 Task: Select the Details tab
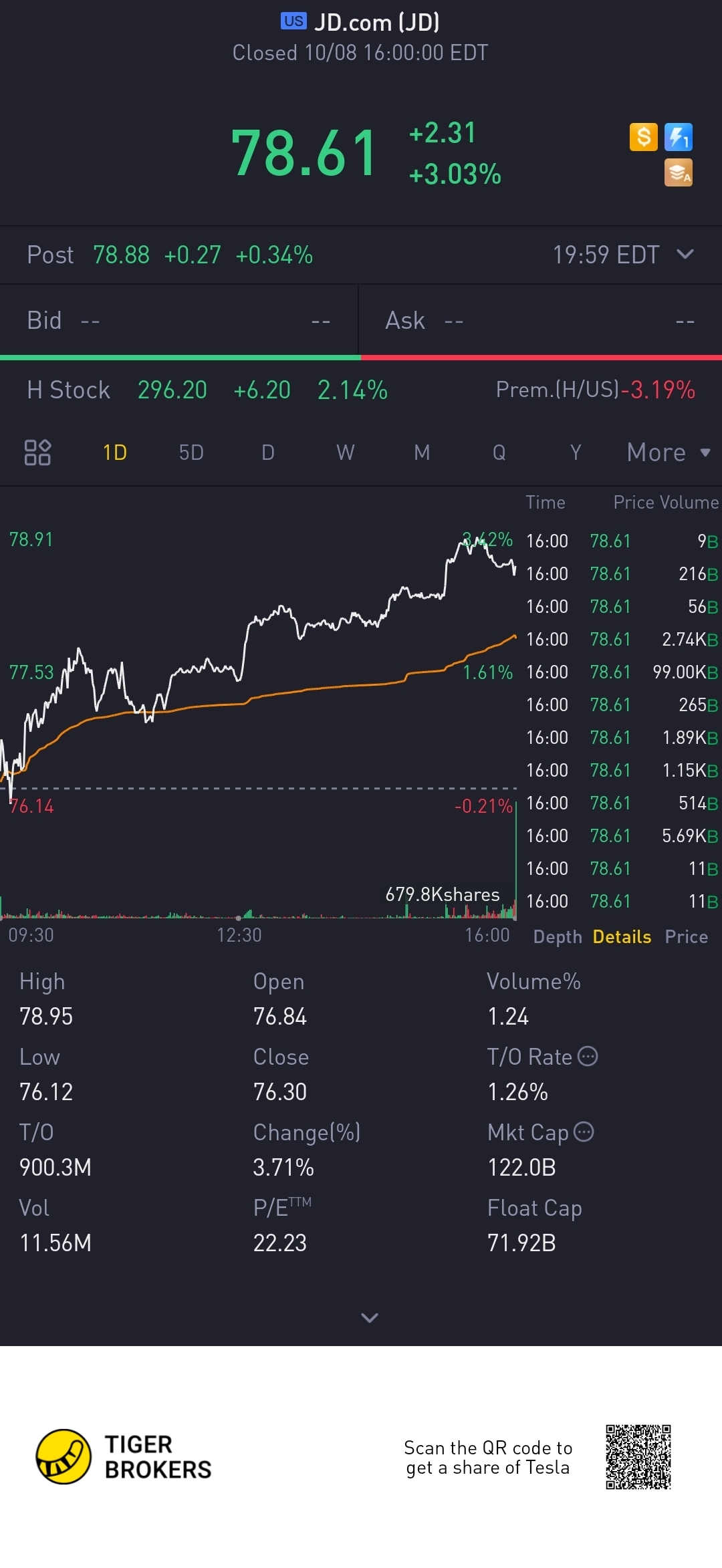(x=622, y=937)
